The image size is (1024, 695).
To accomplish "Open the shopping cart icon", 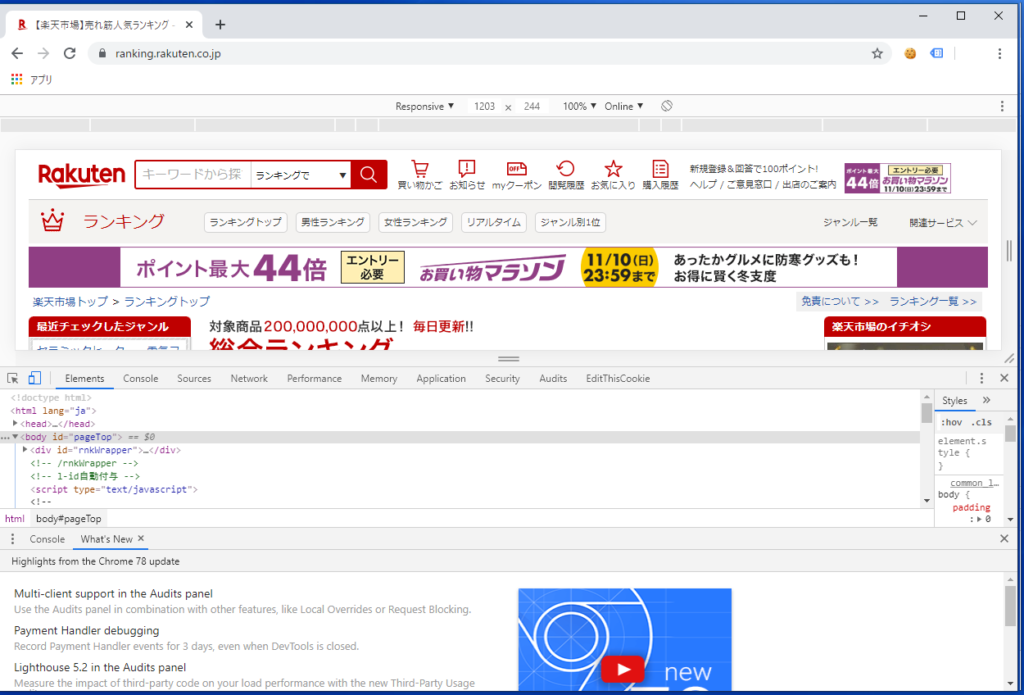I will [420, 170].
